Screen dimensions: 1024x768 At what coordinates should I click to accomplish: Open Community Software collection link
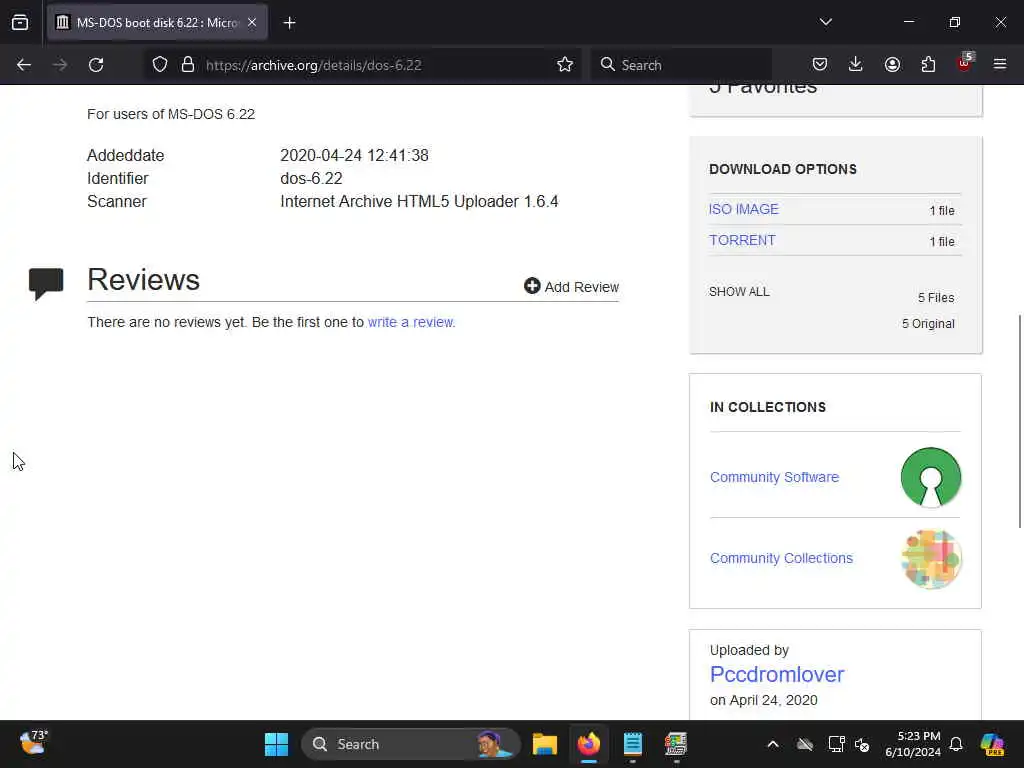point(775,477)
